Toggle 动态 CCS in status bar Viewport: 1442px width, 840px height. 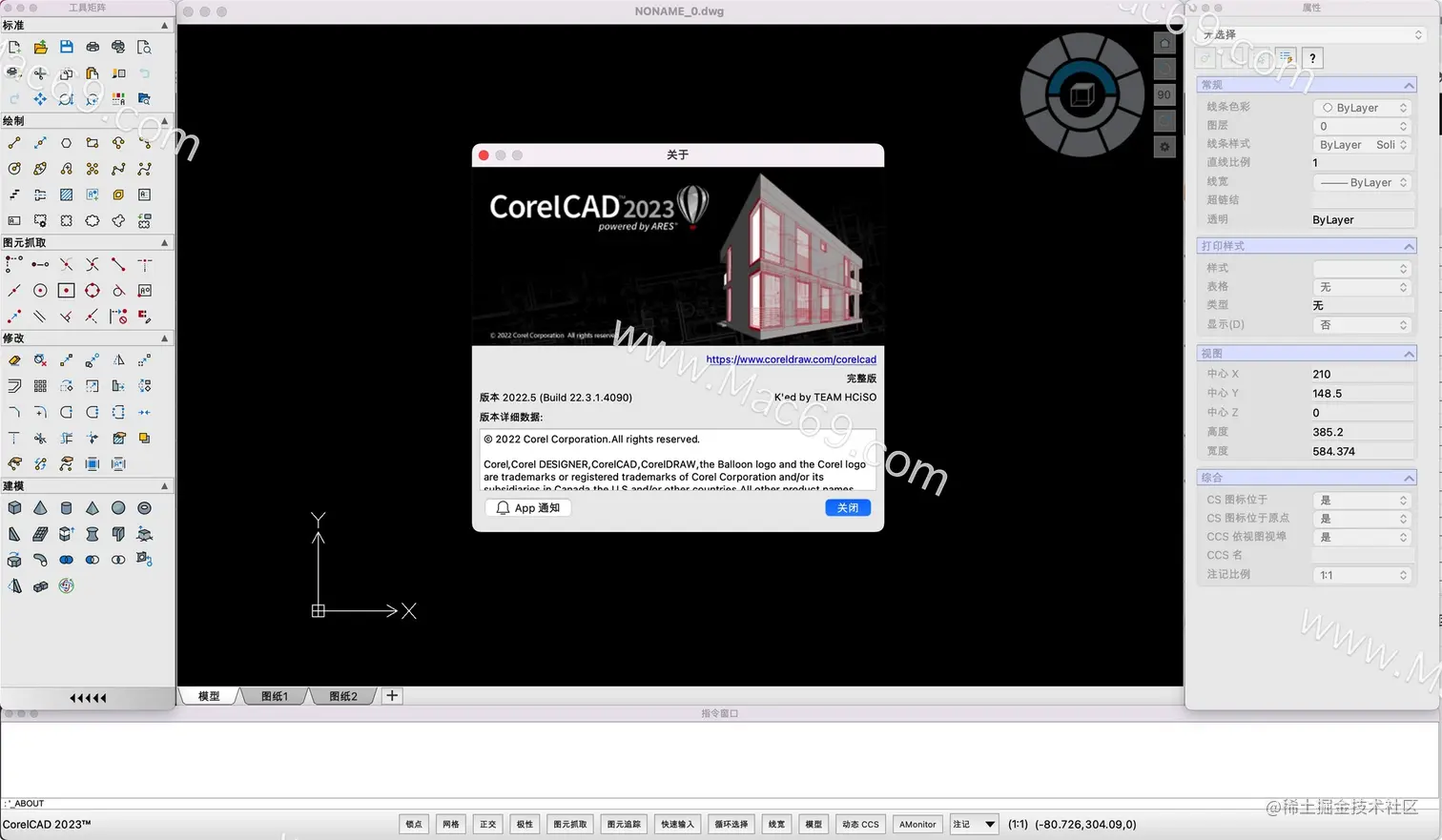click(860, 824)
